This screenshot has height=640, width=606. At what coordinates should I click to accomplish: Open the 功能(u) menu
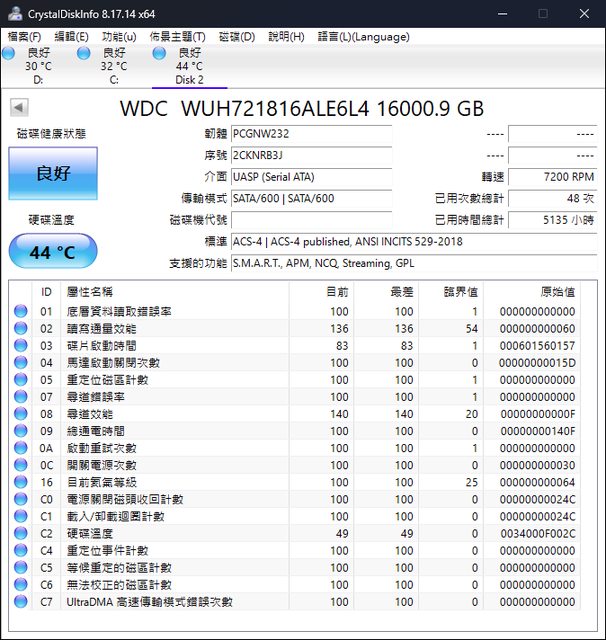(119, 37)
